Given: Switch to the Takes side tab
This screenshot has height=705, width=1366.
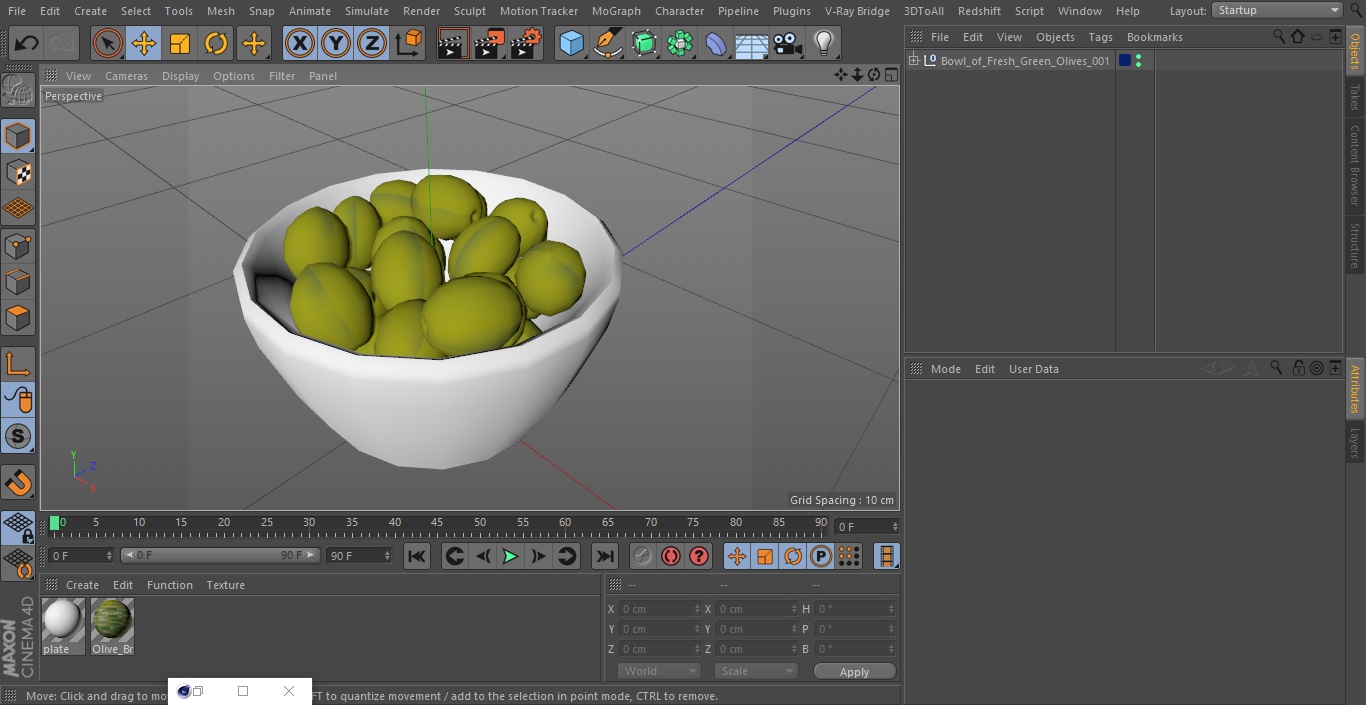Looking at the screenshot, I should pos(1355,97).
